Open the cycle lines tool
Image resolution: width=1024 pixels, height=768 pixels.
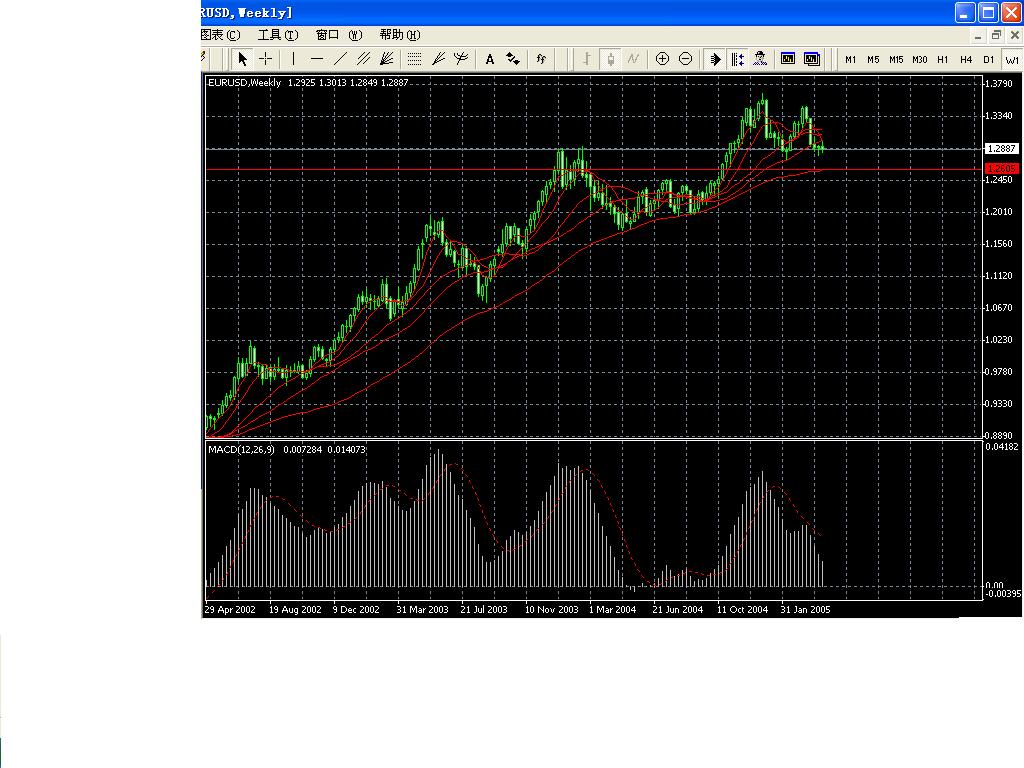pos(541,59)
